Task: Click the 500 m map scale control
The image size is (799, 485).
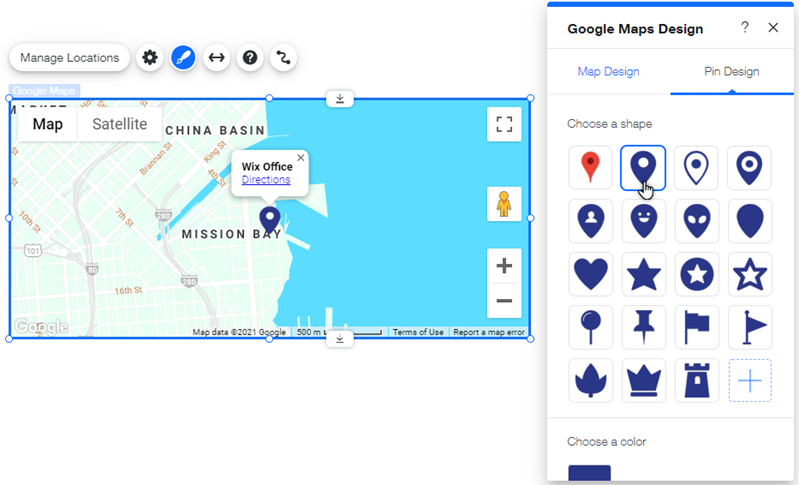Action: point(339,332)
